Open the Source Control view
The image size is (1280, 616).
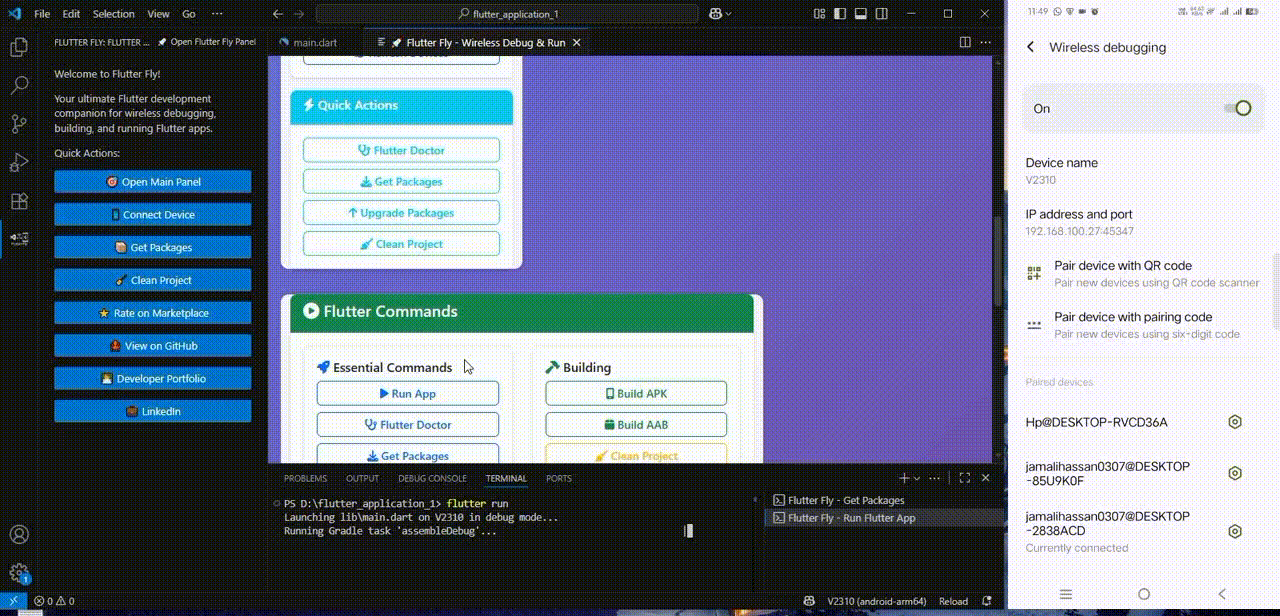coord(20,123)
